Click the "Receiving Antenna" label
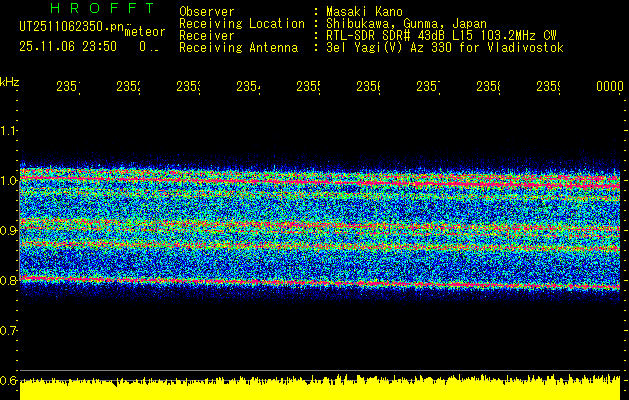This screenshot has width=629, height=400. tap(238, 48)
